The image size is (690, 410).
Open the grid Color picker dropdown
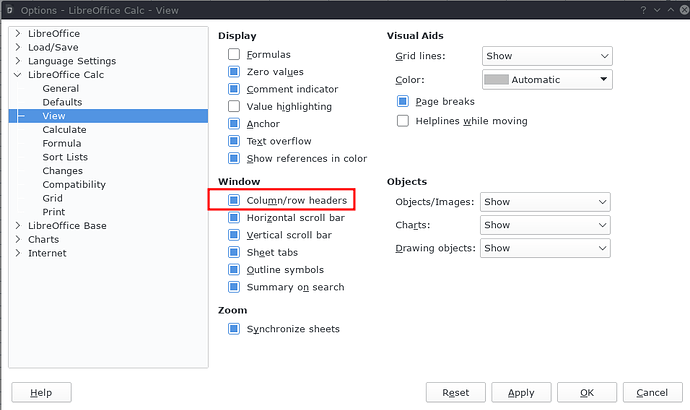(547, 80)
